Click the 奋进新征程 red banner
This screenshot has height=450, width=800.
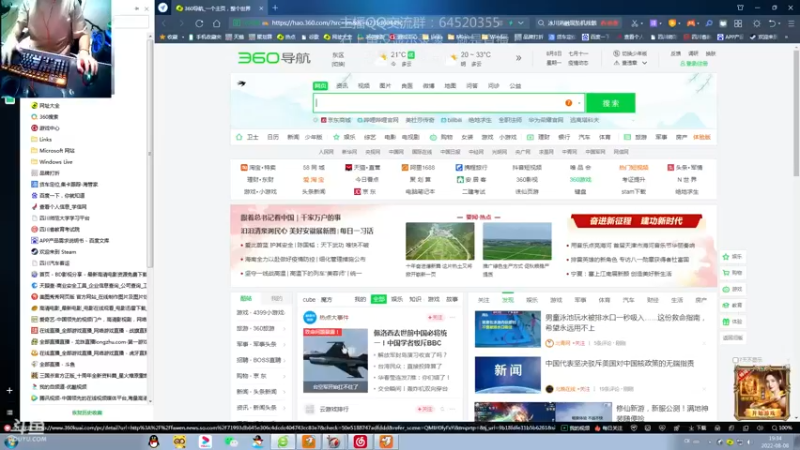[636, 221]
